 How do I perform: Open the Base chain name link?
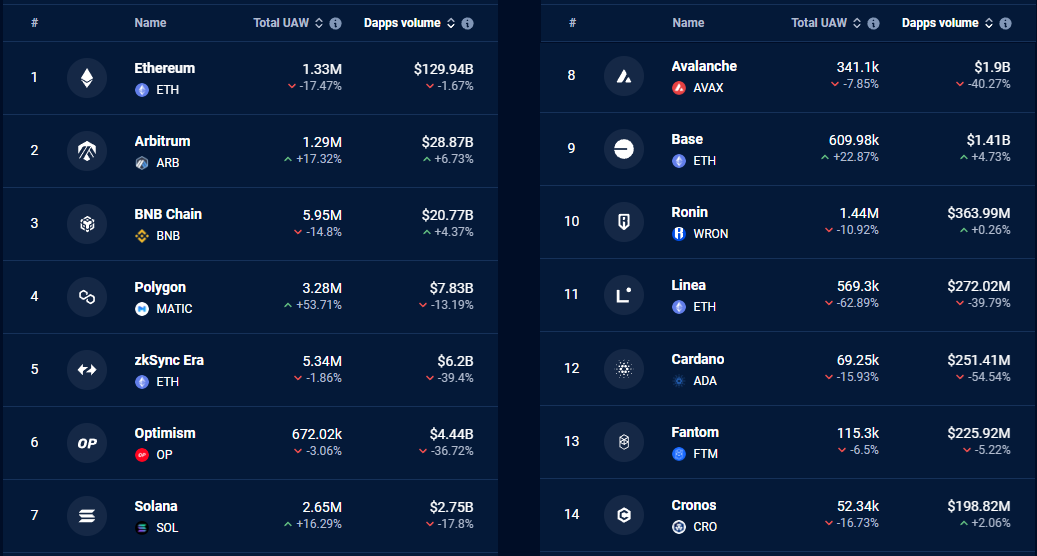pyautogui.click(x=687, y=139)
